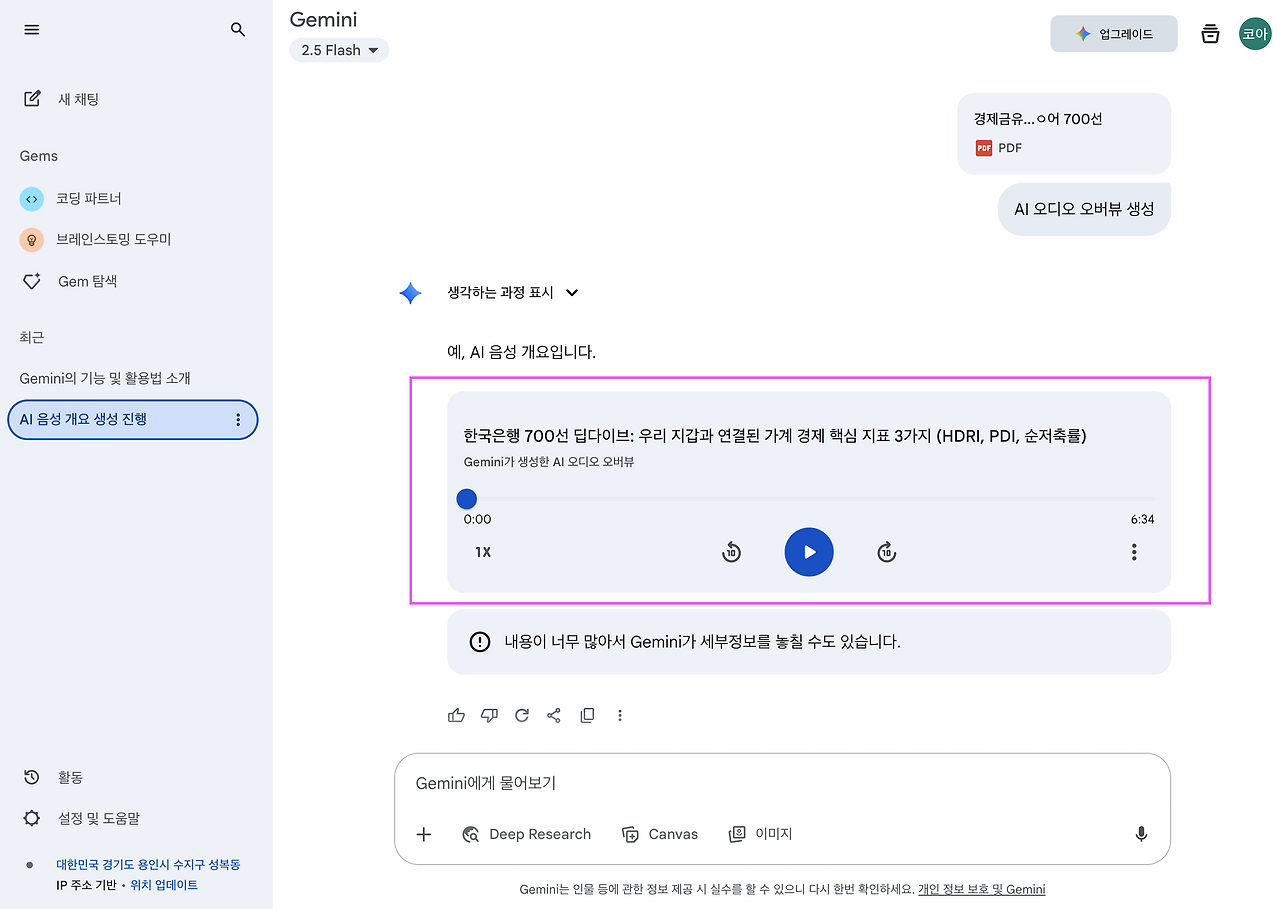Click the 업그레이드 button

click(x=1114, y=34)
